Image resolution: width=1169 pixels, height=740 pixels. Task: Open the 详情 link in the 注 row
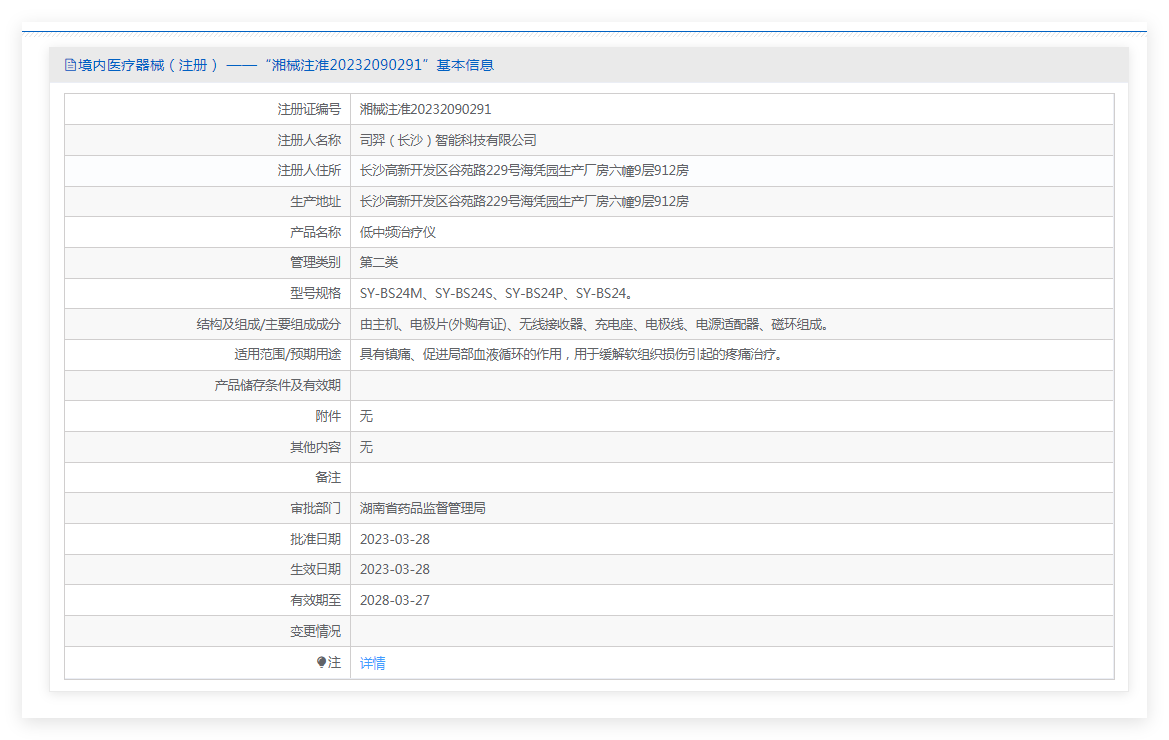(372, 663)
